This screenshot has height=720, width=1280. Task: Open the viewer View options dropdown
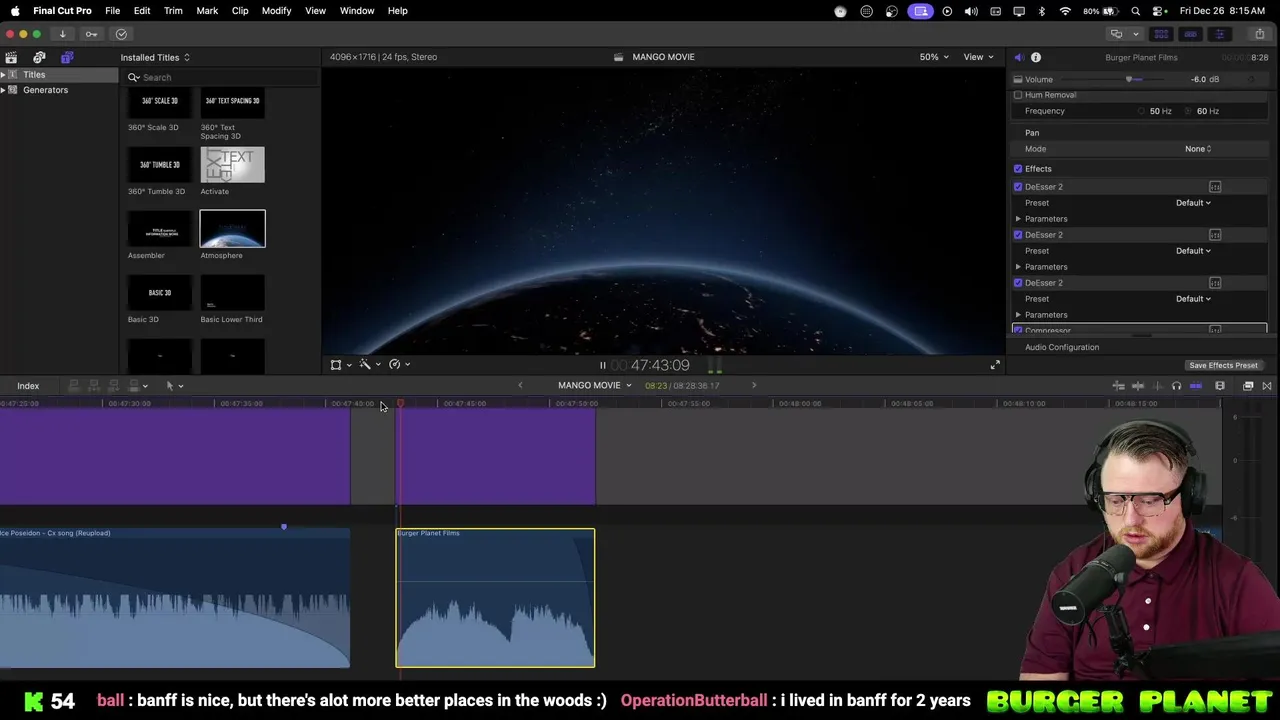tap(978, 57)
